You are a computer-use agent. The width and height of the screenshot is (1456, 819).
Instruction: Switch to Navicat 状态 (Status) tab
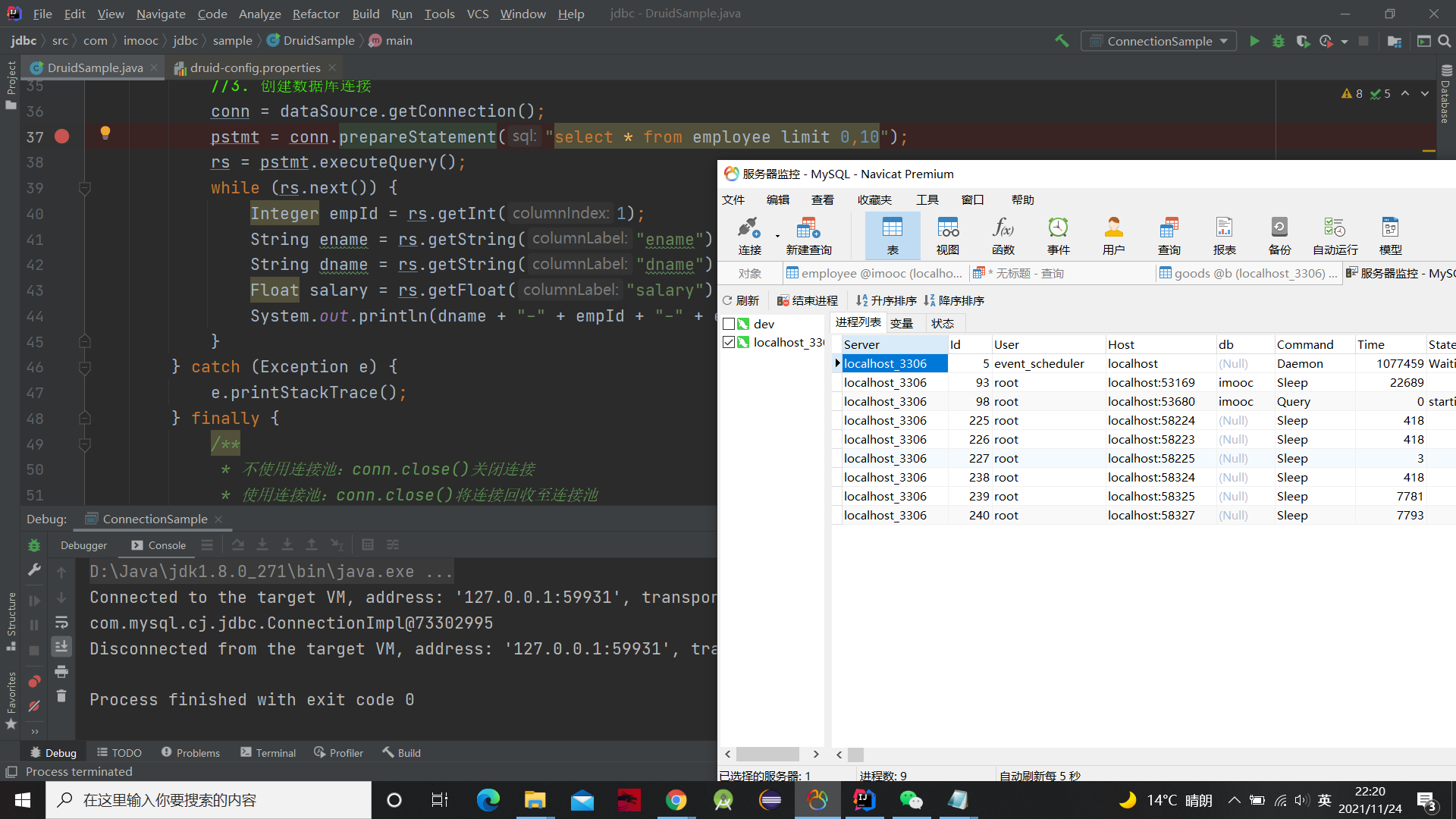pyautogui.click(x=943, y=323)
